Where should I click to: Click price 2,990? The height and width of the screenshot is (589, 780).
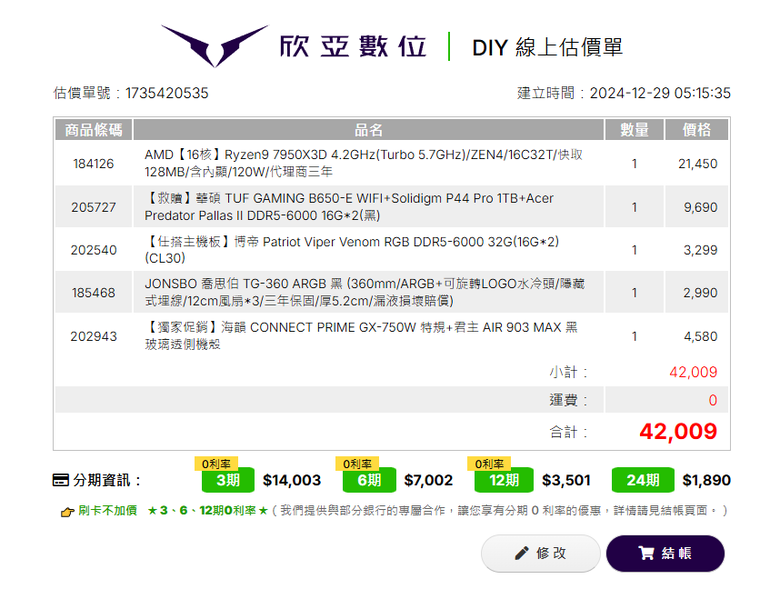(x=700, y=293)
